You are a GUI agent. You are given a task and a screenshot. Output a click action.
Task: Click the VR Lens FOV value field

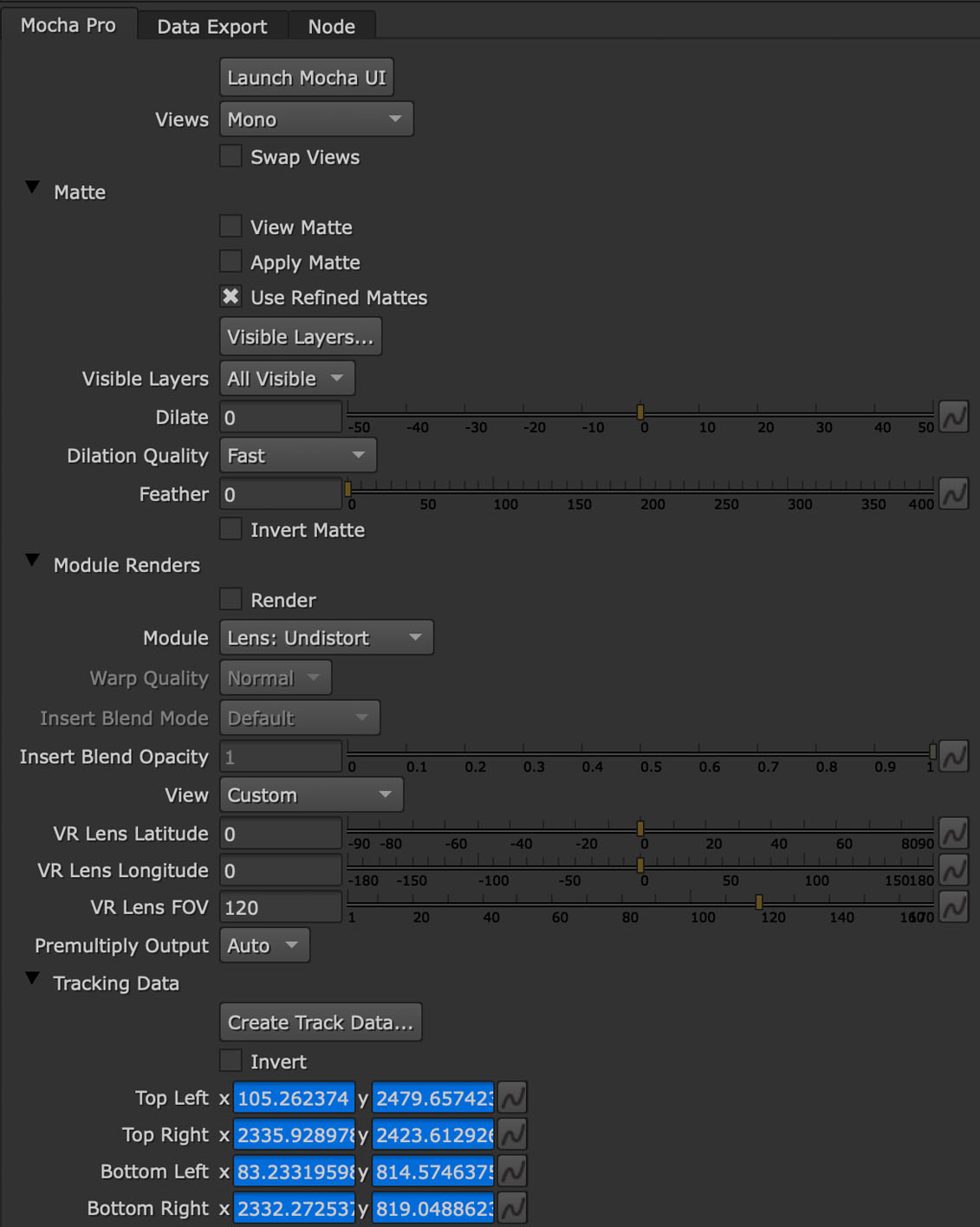pos(281,907)
